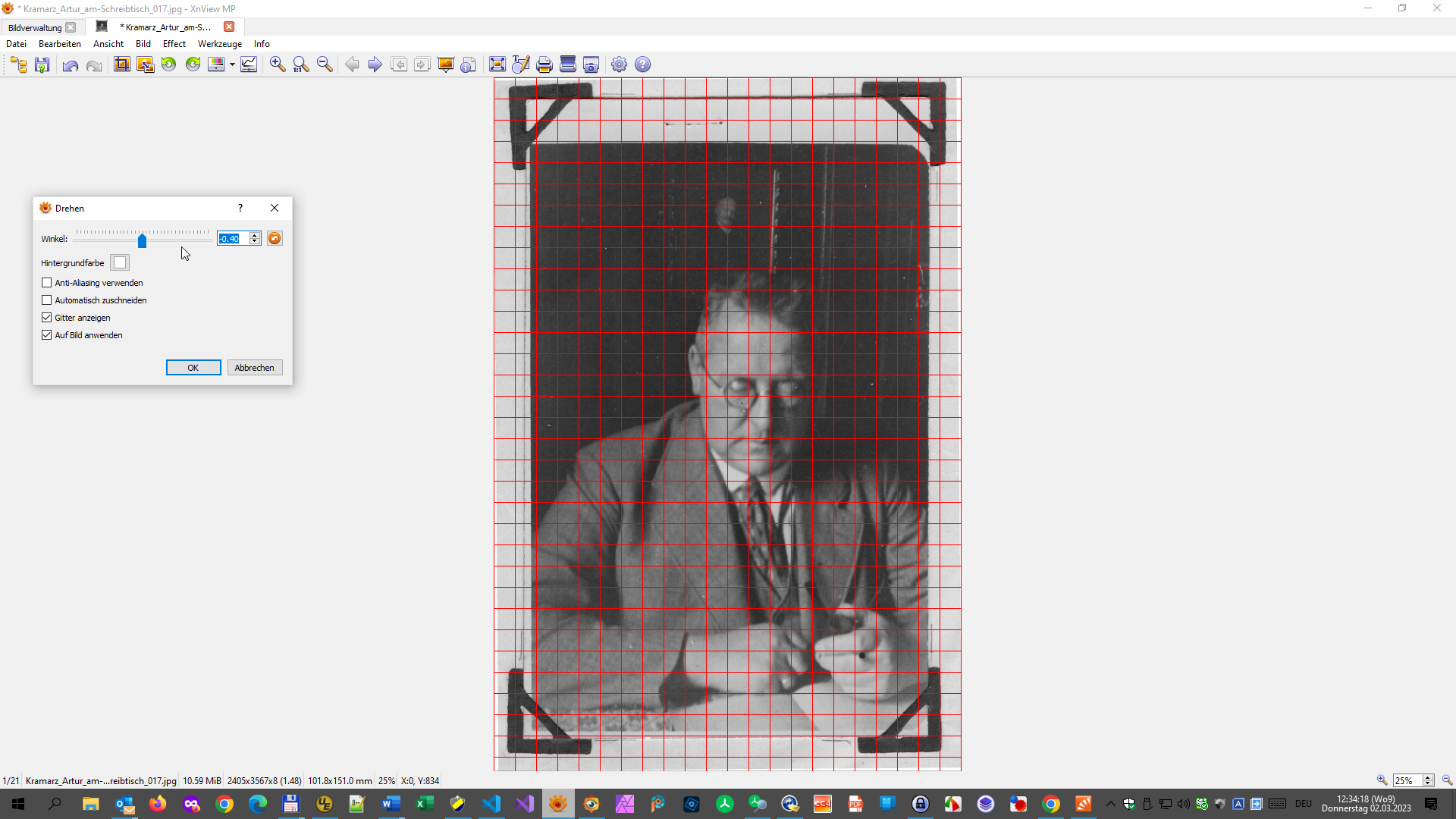Rotate image left using toolbar icon
The width and height of the screenshot is (1456, 819).
(168, 64)
